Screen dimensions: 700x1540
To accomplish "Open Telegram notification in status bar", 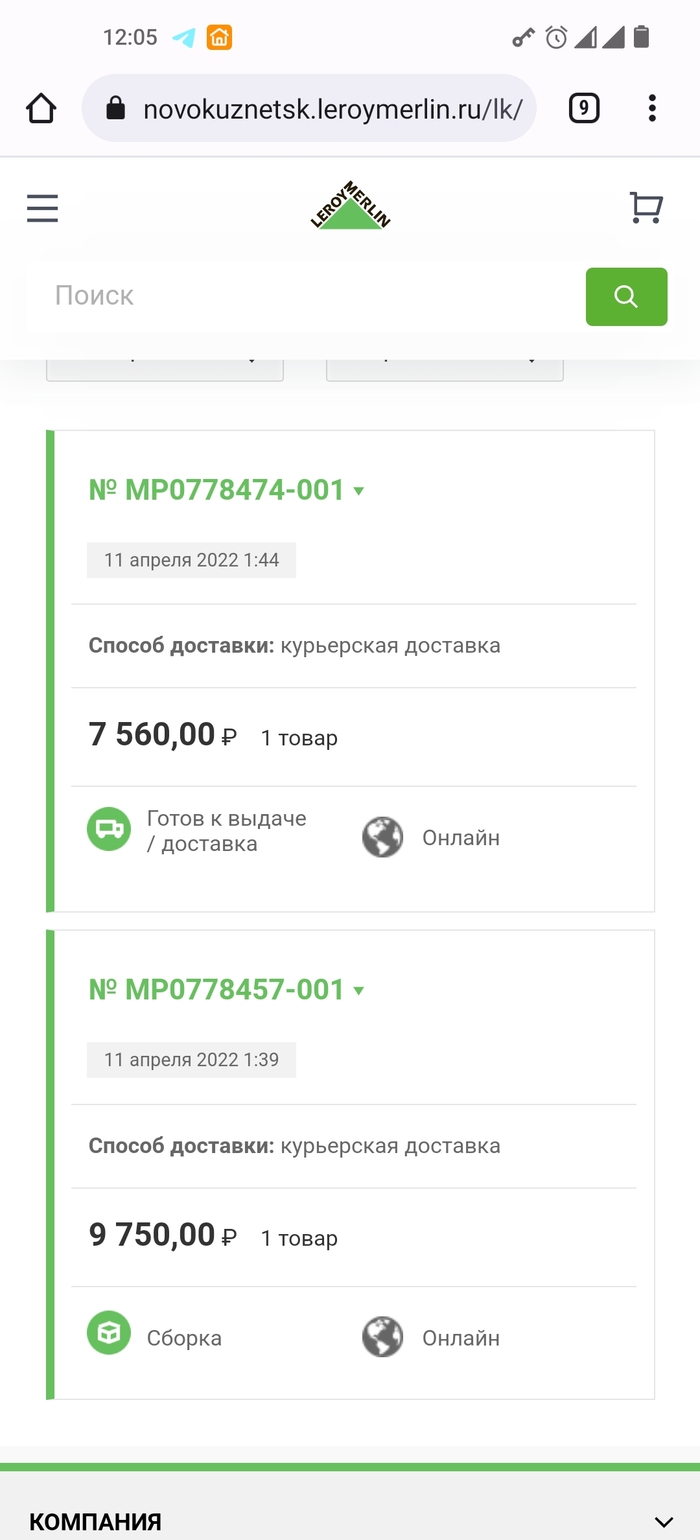I will coord(184,38).
